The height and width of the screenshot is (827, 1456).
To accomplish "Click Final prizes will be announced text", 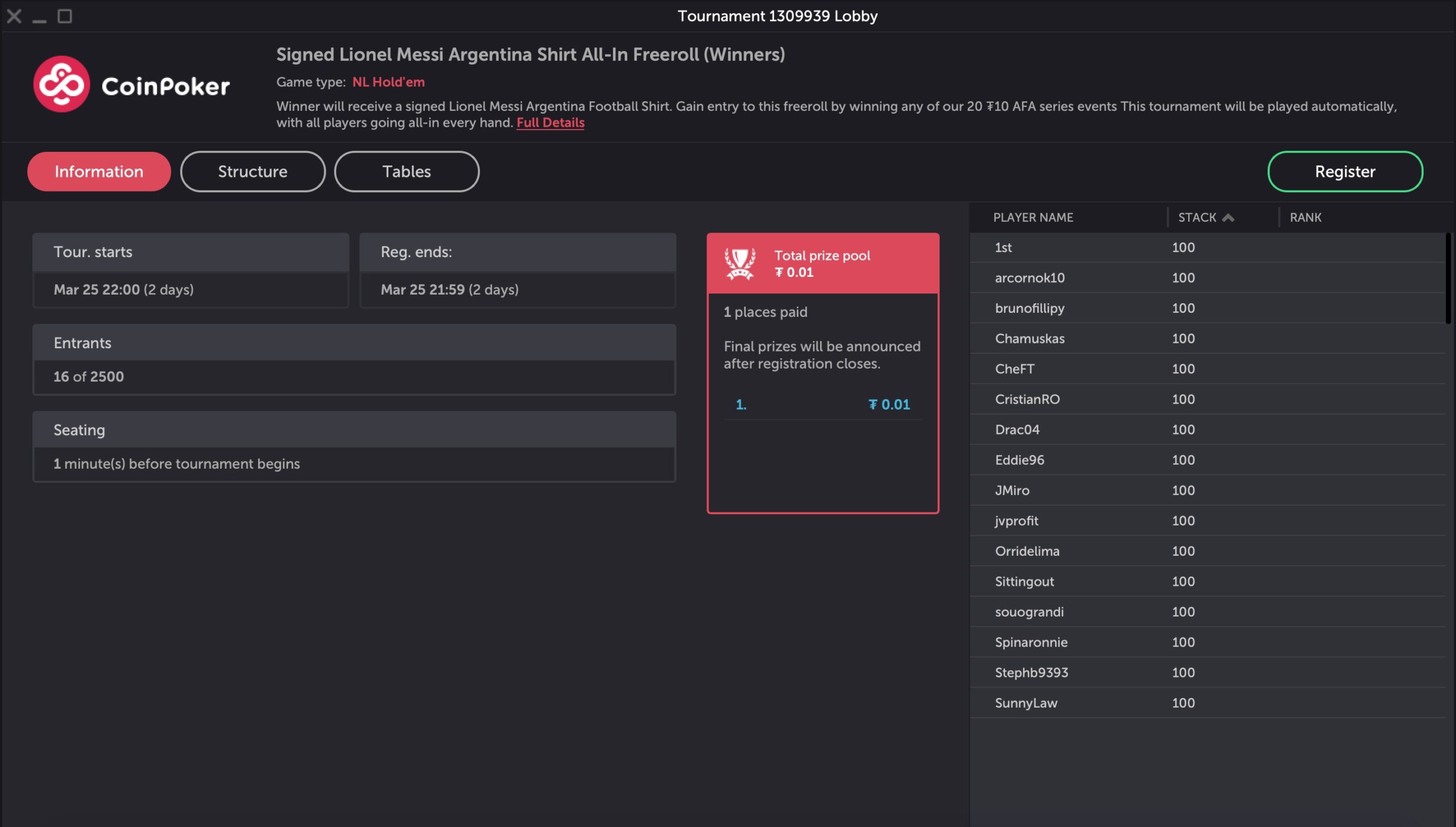I will click(x=822, y=355).
